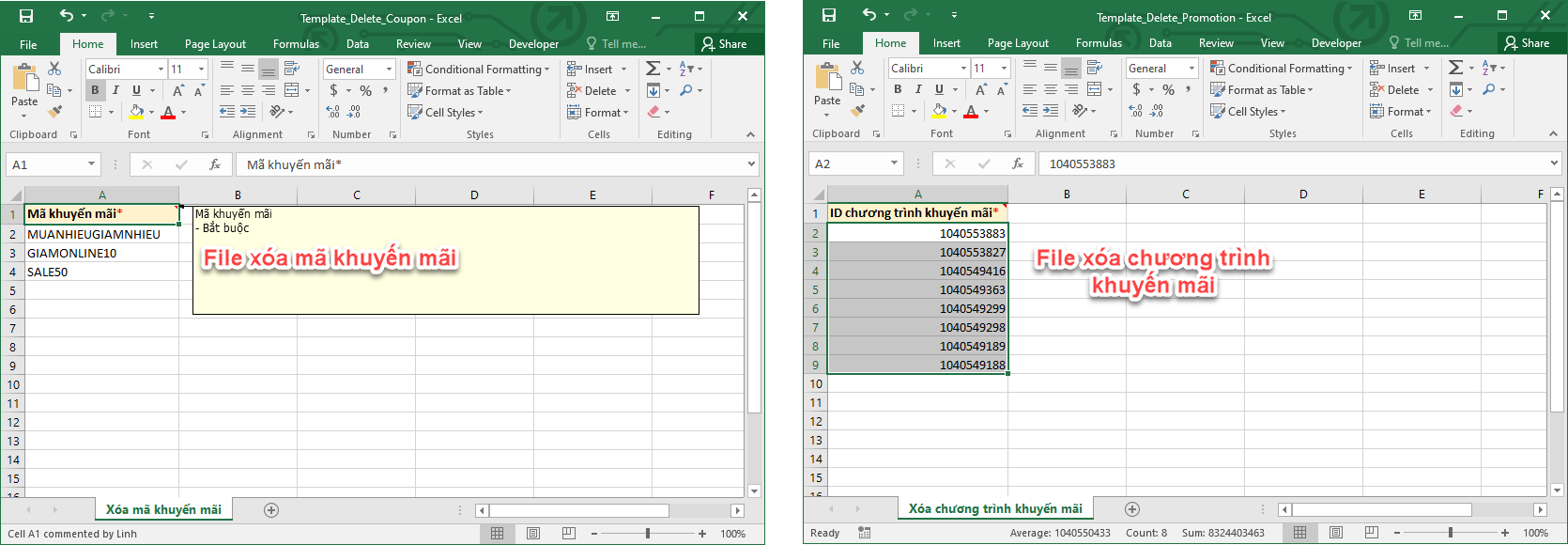Click the Share button in the right Excel window

click(x=1527, y=43)
